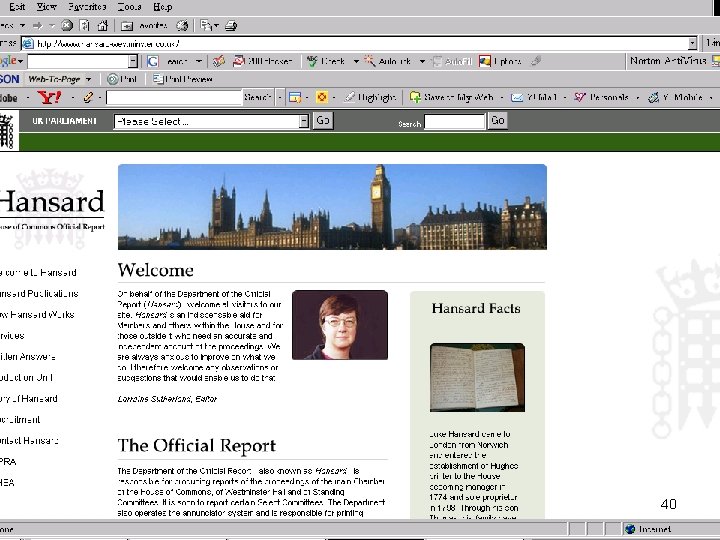Open the View menu
This screenshot has height=540, width=720.
(x=46, y=6)
